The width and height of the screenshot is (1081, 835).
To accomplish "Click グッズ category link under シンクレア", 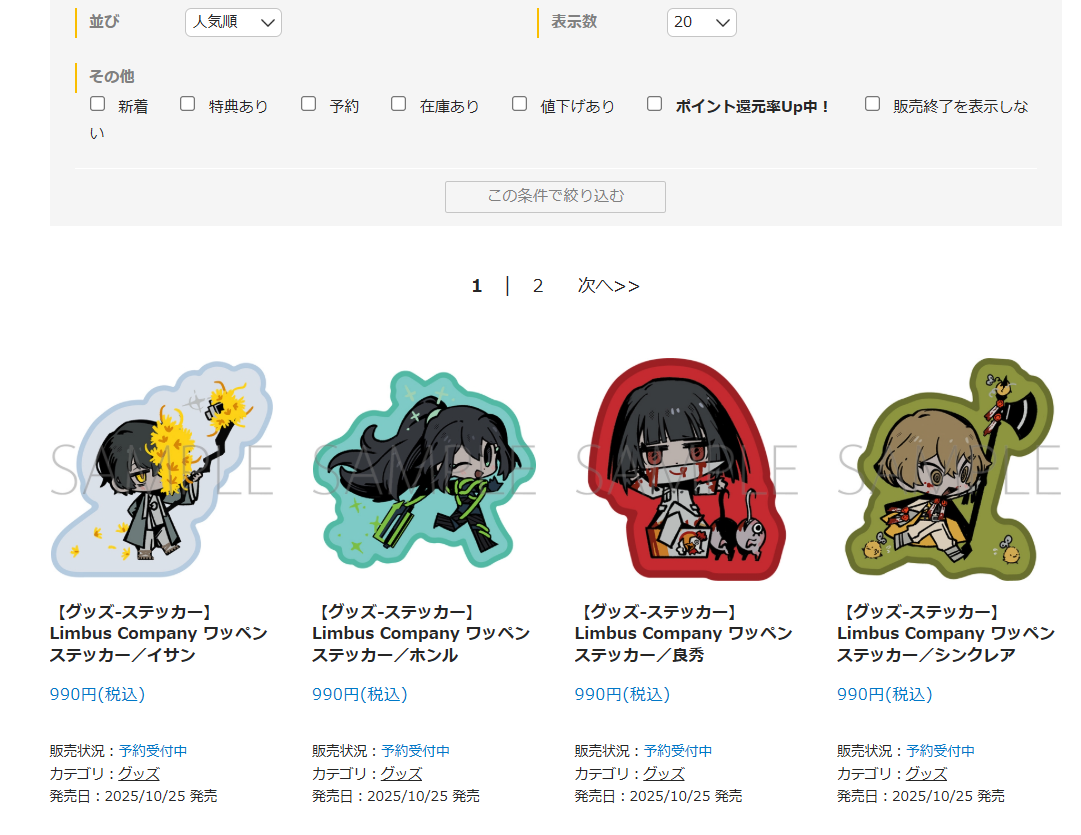I will point(926,774).
